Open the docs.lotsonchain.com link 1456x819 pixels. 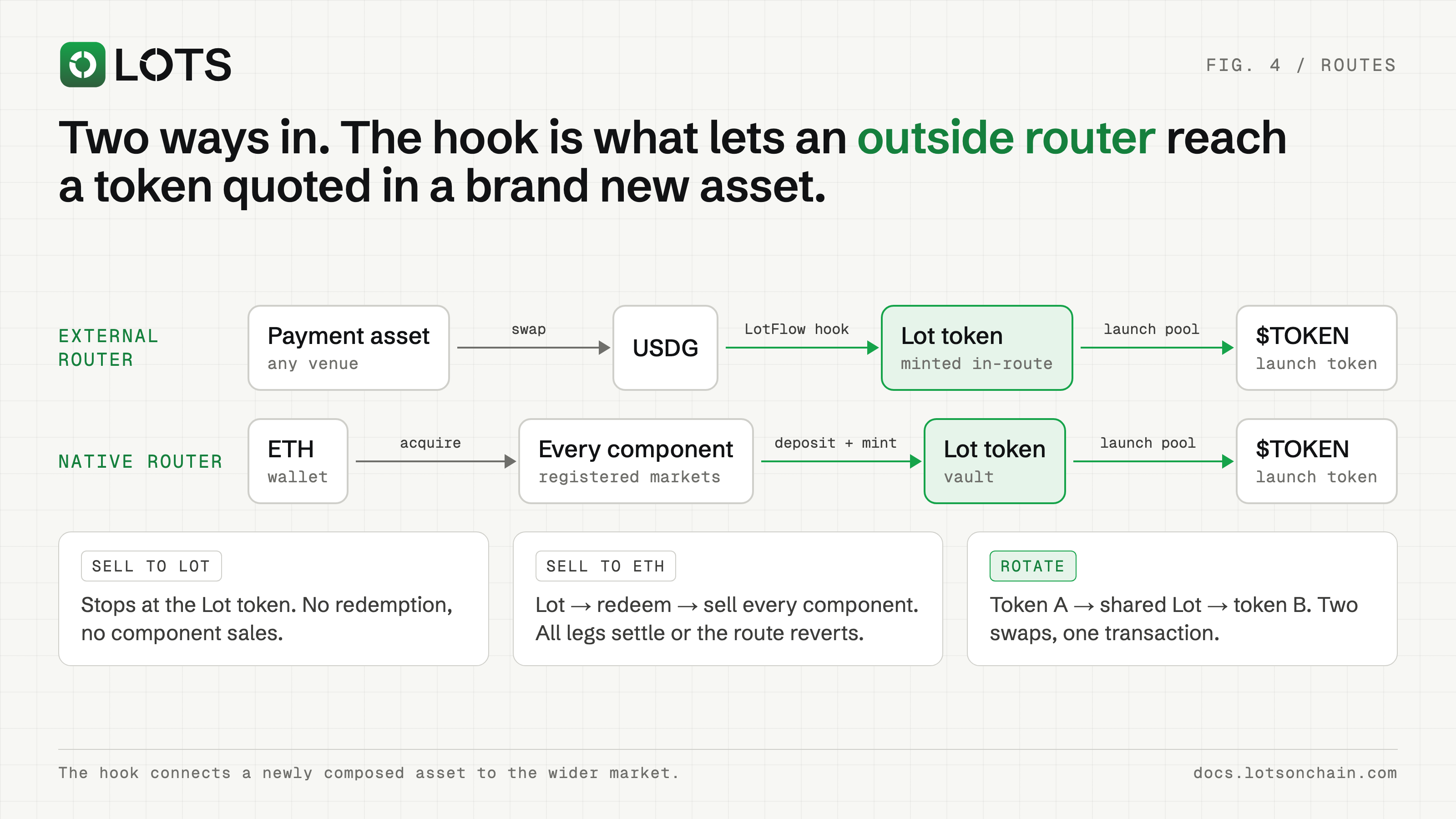(x=1295, y=773)
